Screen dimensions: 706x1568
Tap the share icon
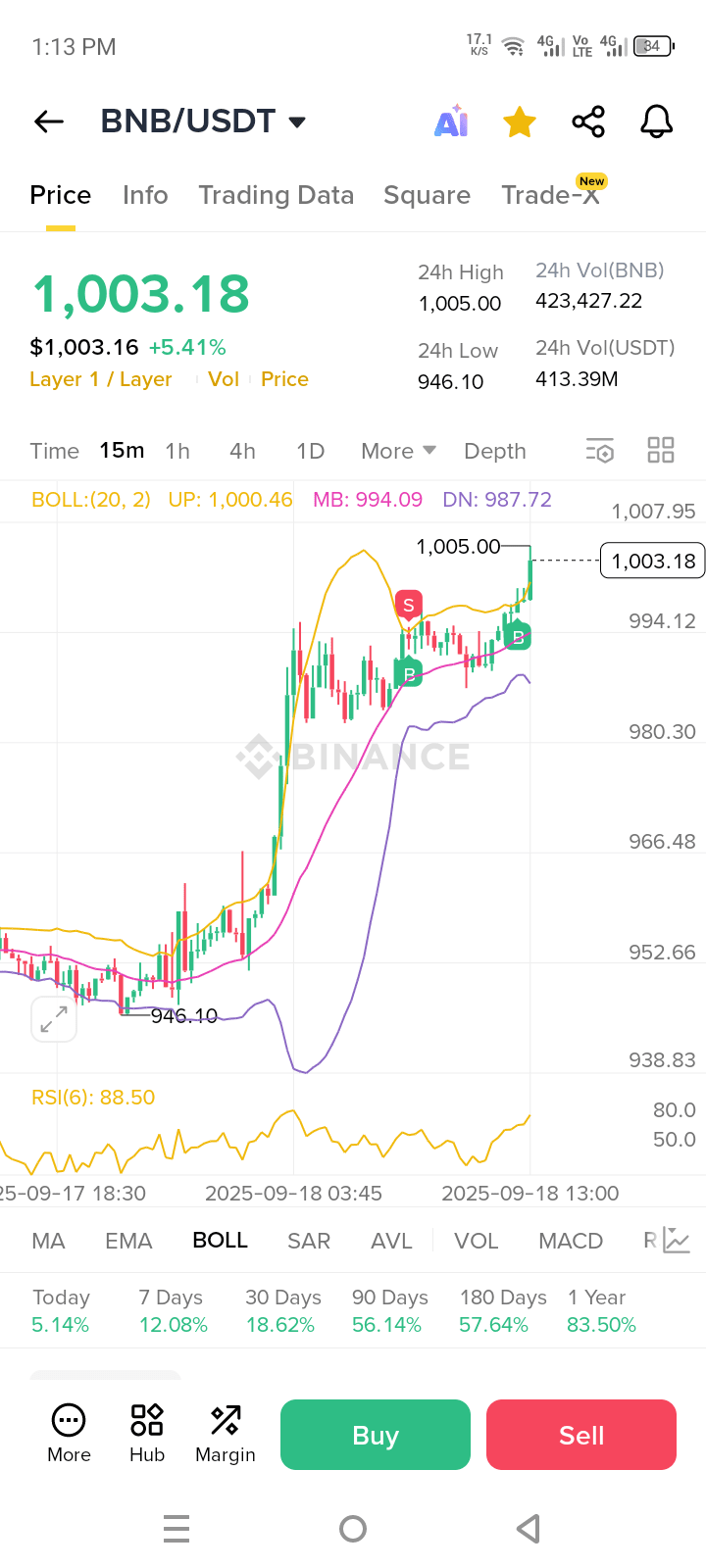(x=588, y=122)
